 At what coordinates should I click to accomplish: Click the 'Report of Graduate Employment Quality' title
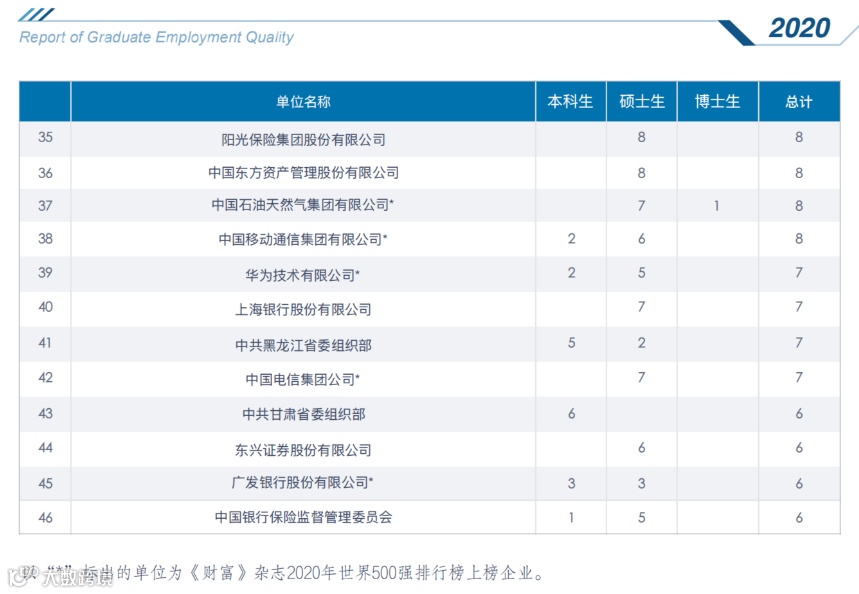pos(156,37)
